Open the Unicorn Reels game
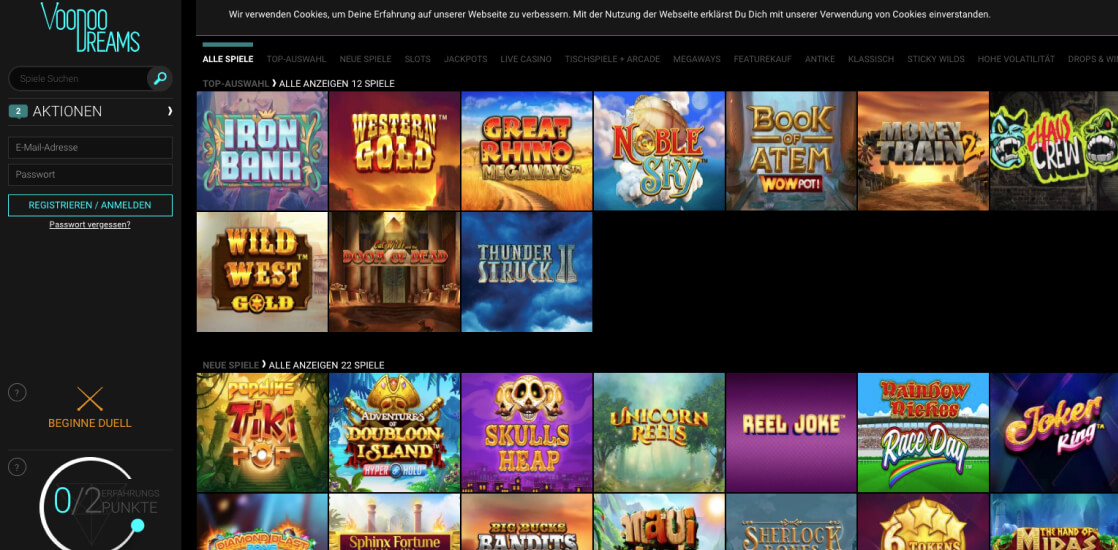The height and width of the screenshot is (550, 1118). click(659, 432)
